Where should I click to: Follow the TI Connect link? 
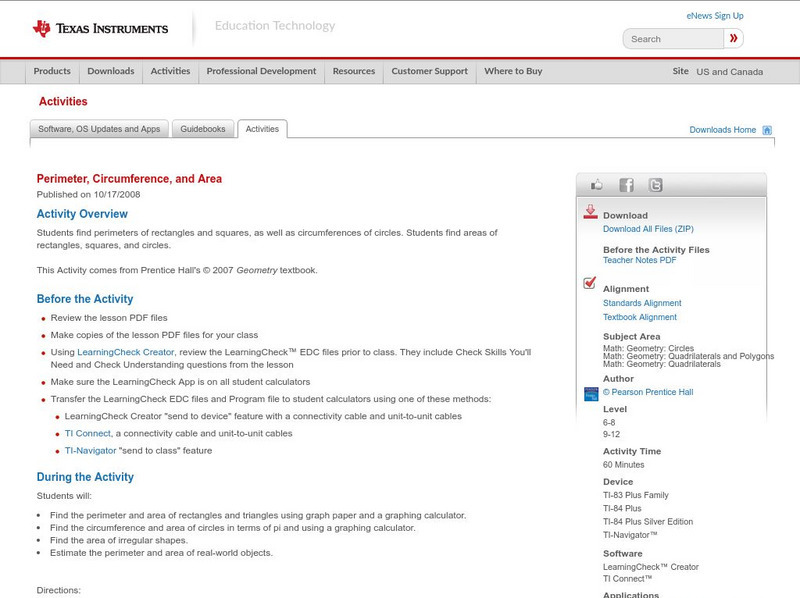click(x=87, y=433)
